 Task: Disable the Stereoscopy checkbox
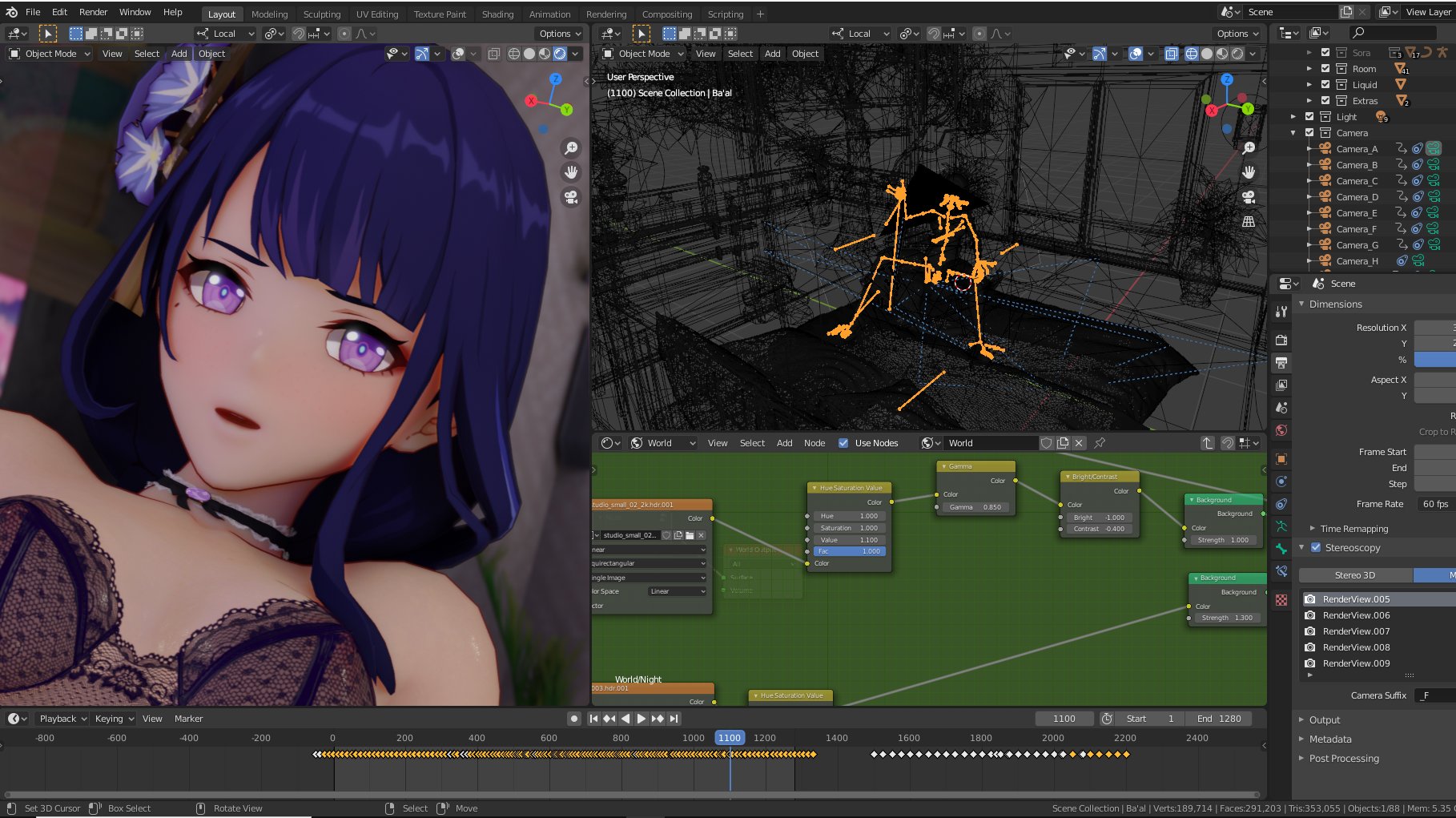click(1316, 548)
